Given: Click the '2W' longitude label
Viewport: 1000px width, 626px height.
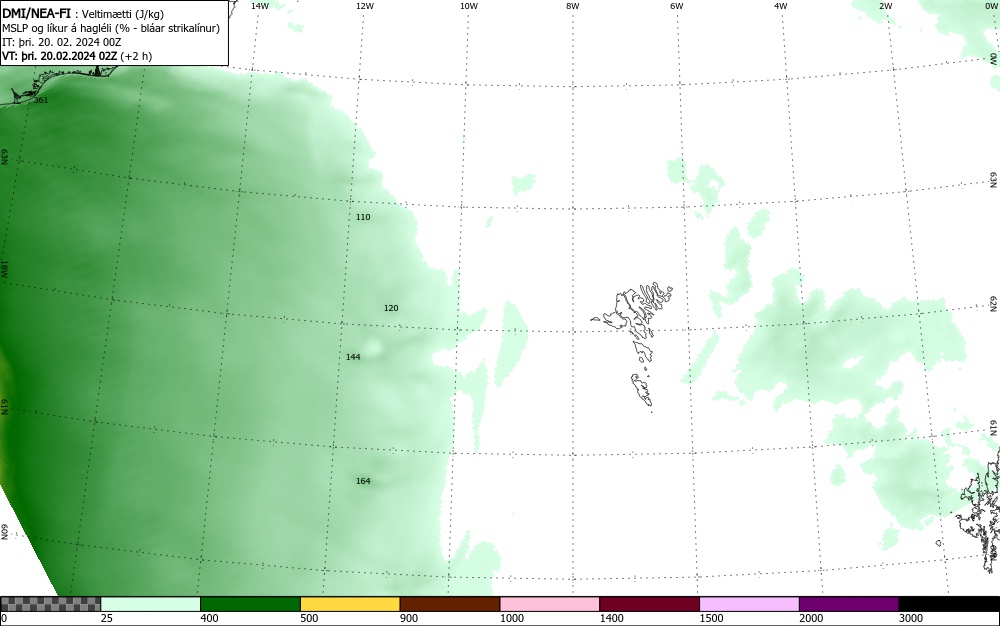Looking at the screenshot, I should tap(885, 6).
